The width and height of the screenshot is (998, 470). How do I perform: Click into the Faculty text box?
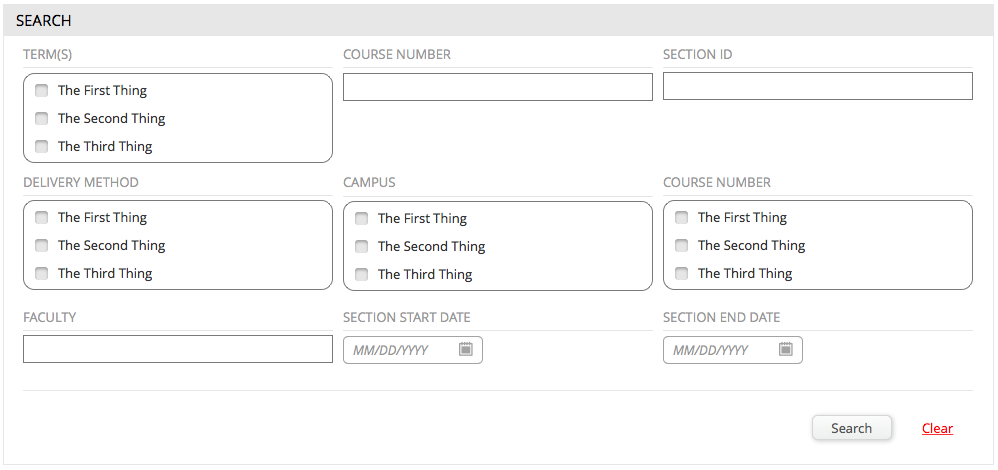(178, 349)
